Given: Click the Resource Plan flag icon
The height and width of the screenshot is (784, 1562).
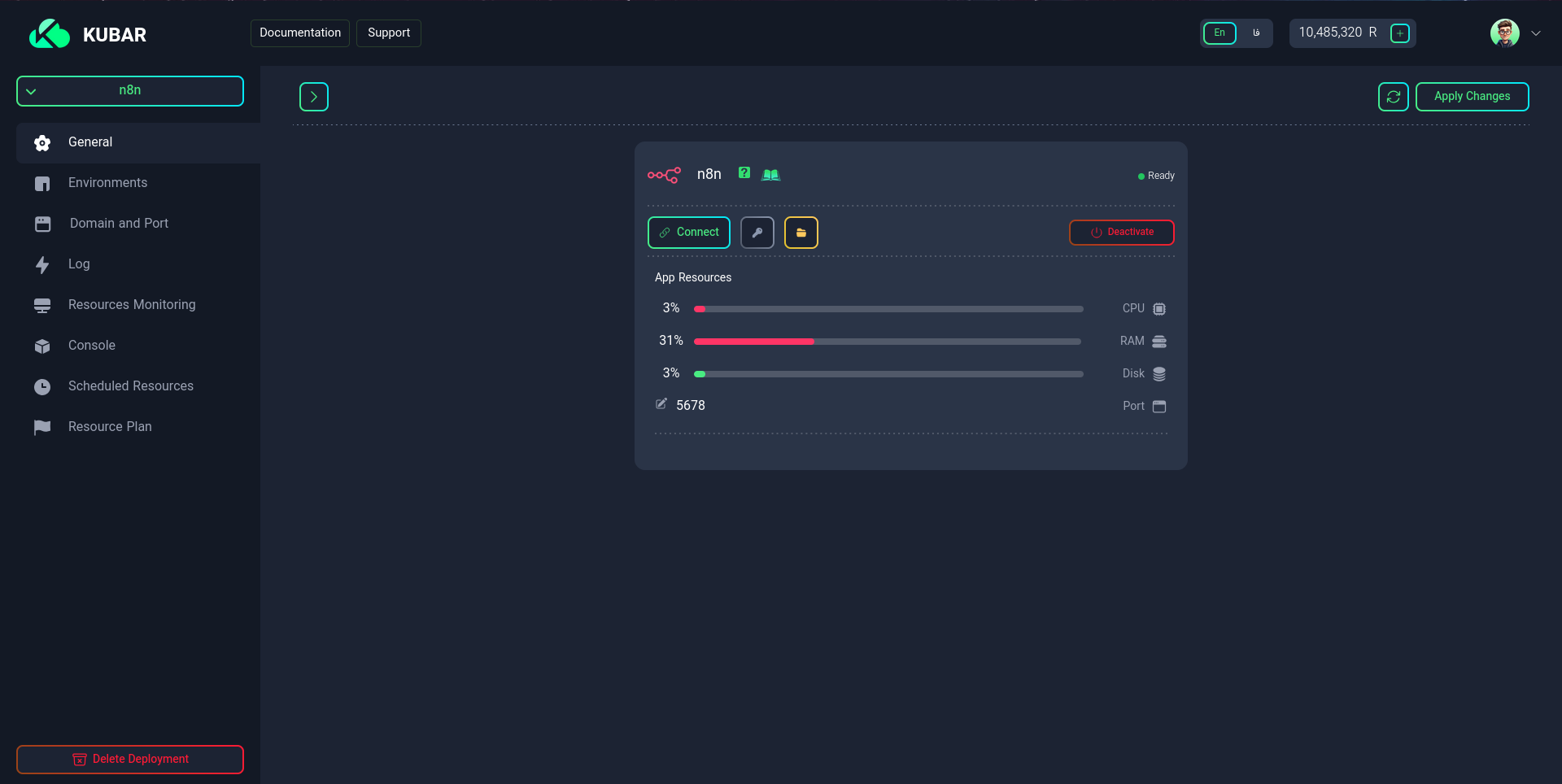Looking at the screenshot, I should point(42,428).
